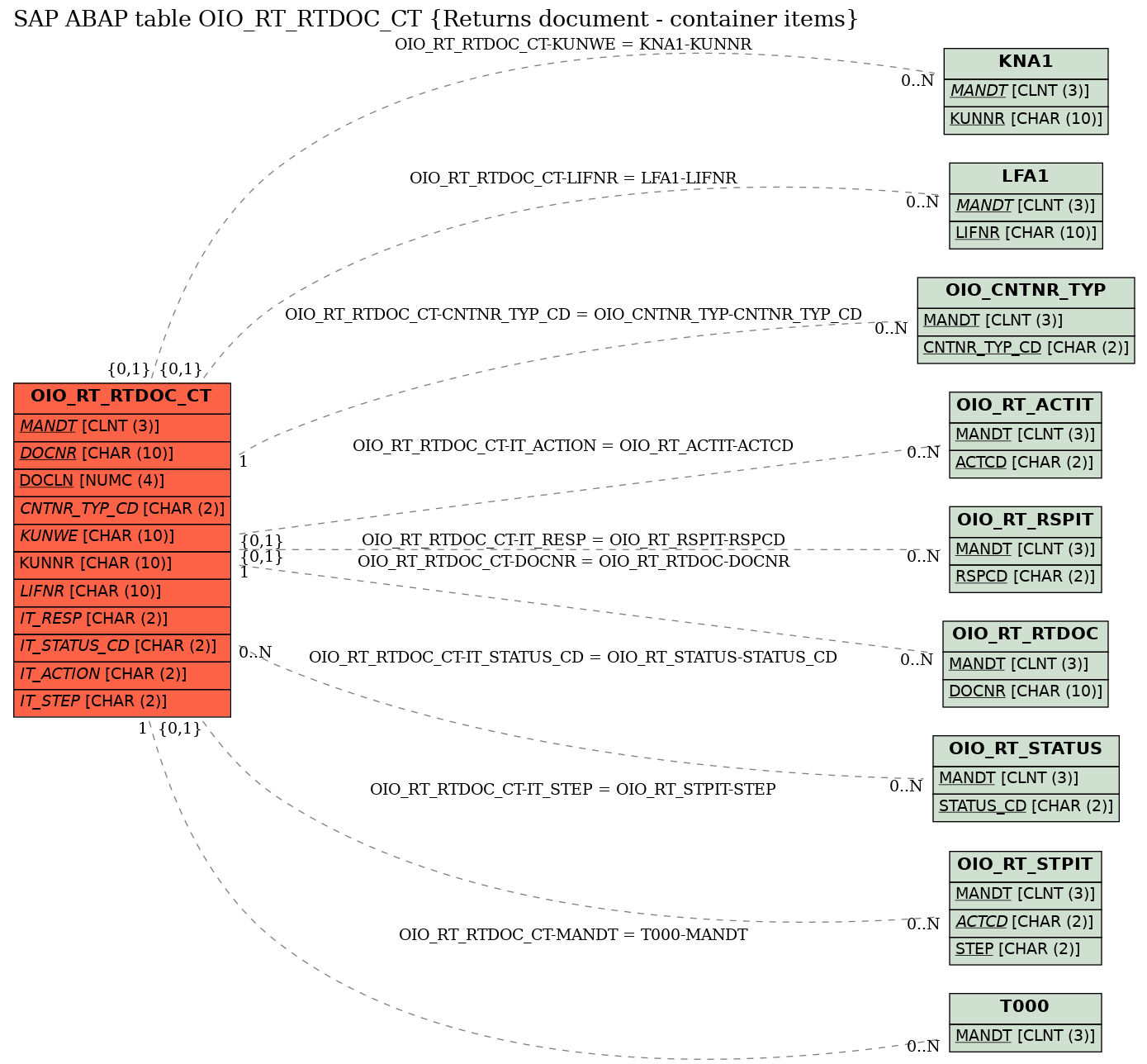Select the IT_STATUS_CD [CHAR (2)] field
Screen dimensions: 1147x1064
(122, 646)
